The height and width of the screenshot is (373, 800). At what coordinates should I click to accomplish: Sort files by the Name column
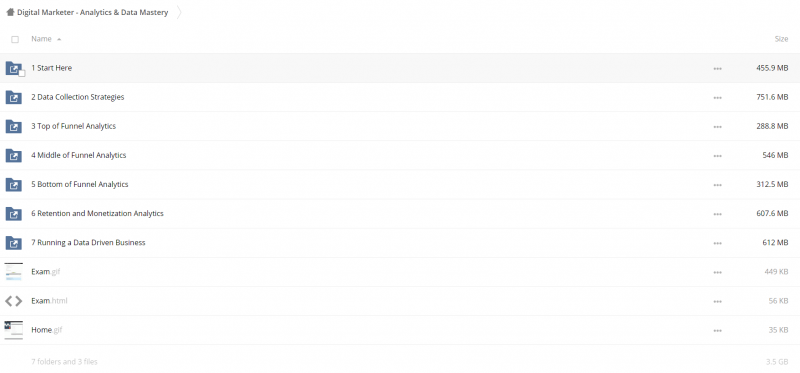(x=41, y=39)
